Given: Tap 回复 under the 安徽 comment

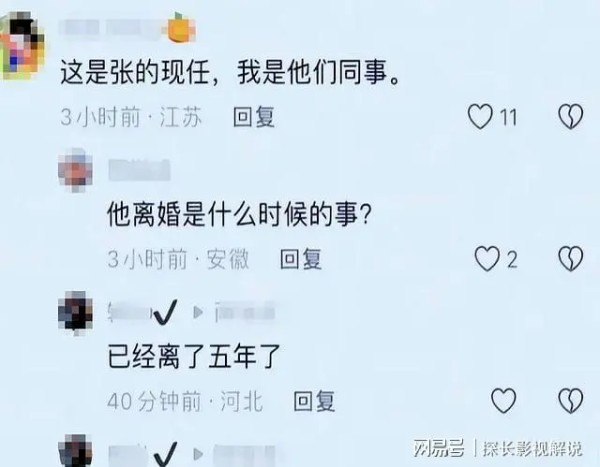Looking at the screenshot, I should 301,259.
